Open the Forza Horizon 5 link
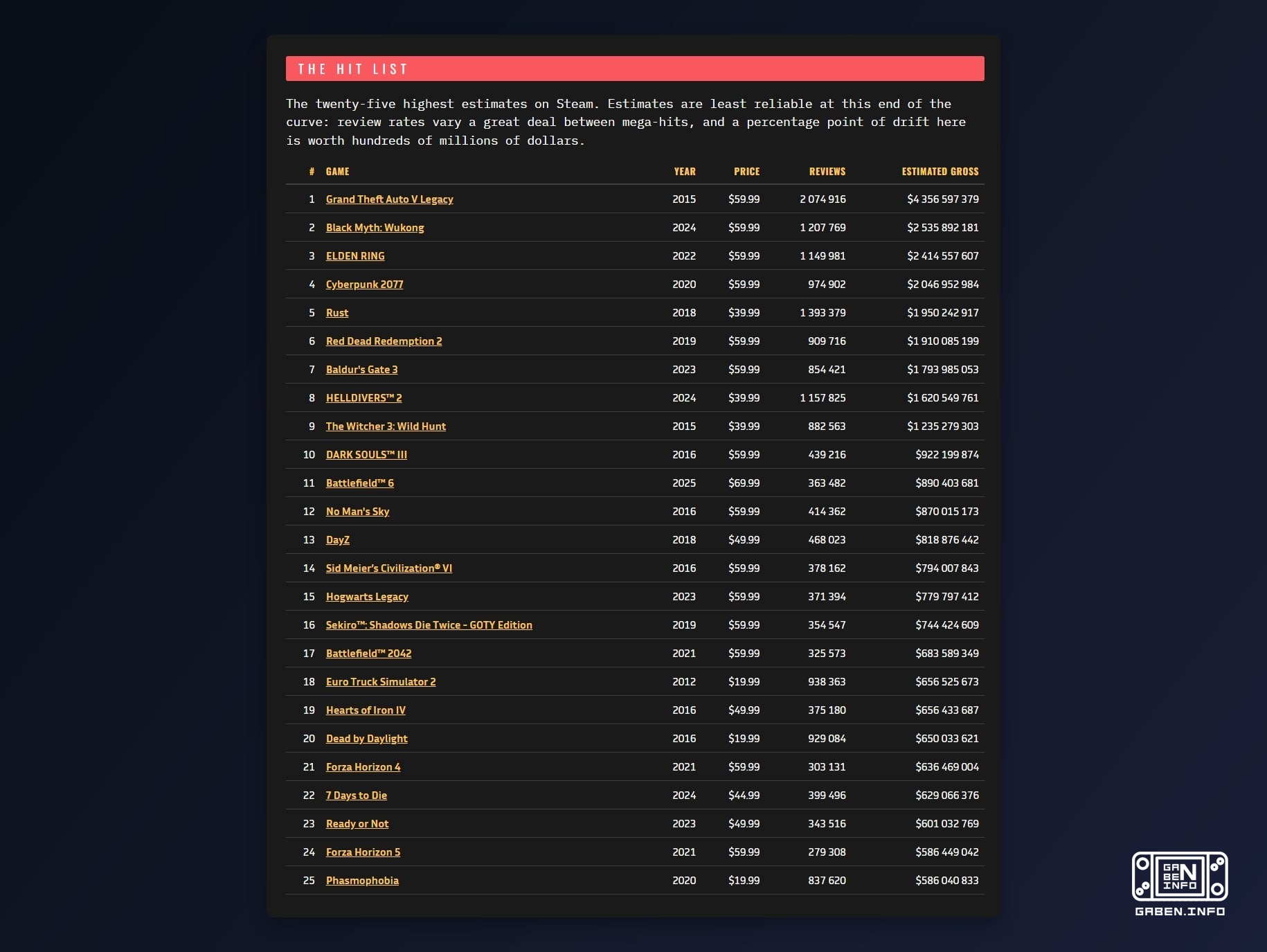Image resolution: width=1267 pixels, height=952 pixels. pyautogui.click(x=363, y=852)
